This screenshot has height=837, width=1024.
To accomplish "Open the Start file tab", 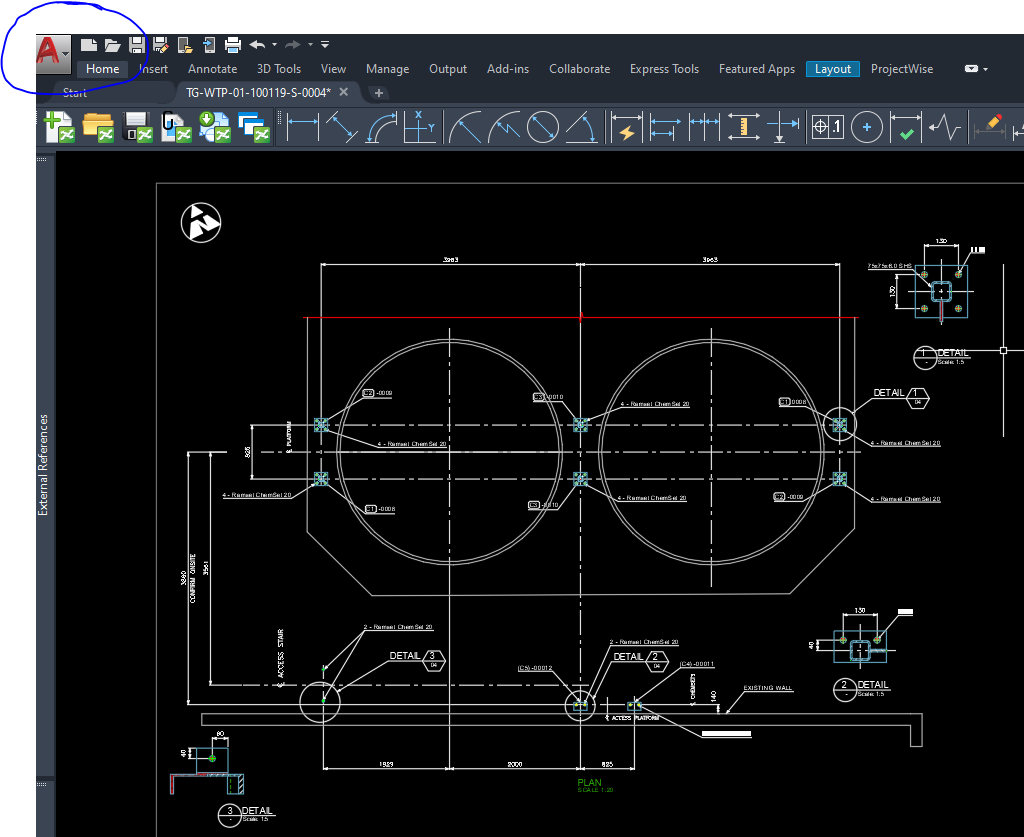I will (75, 91).
